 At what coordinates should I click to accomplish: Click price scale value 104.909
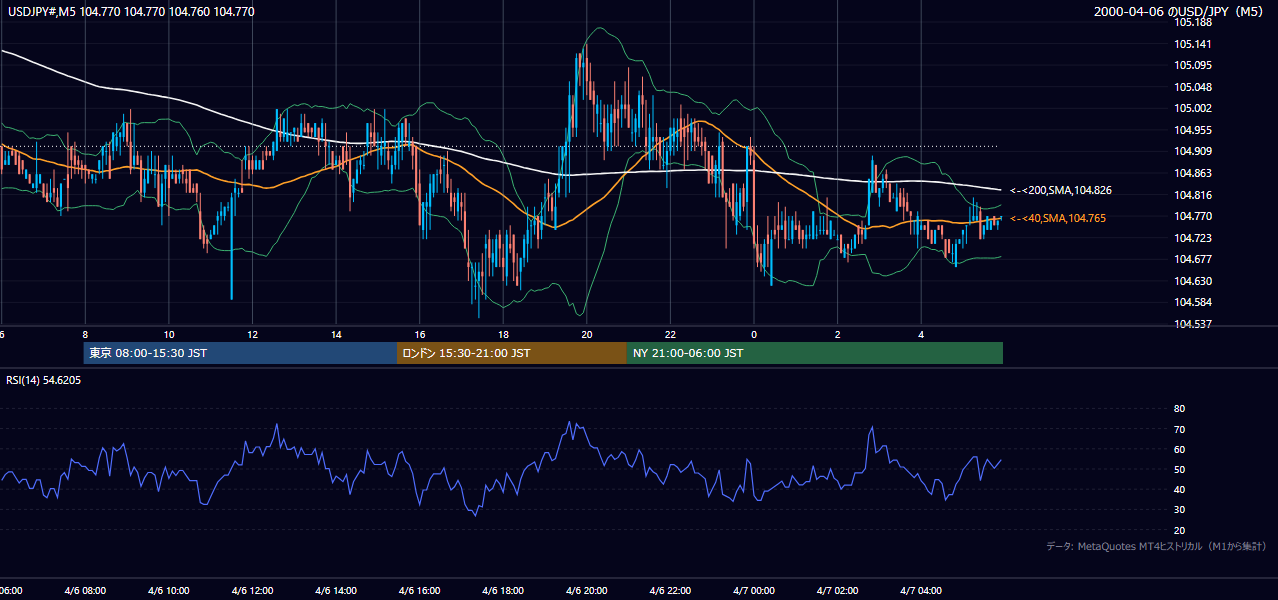tap(1192, 152)
